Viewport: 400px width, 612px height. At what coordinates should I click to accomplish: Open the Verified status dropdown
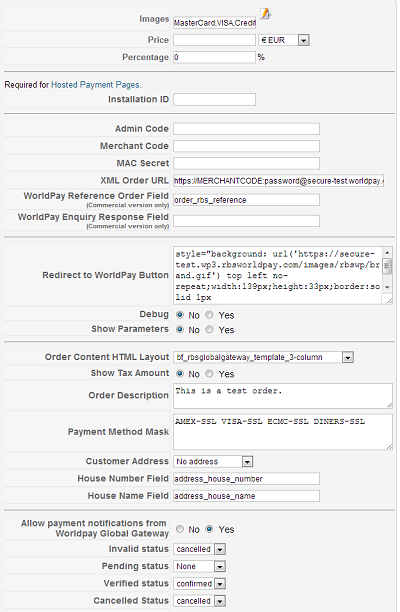click(220, 584)
